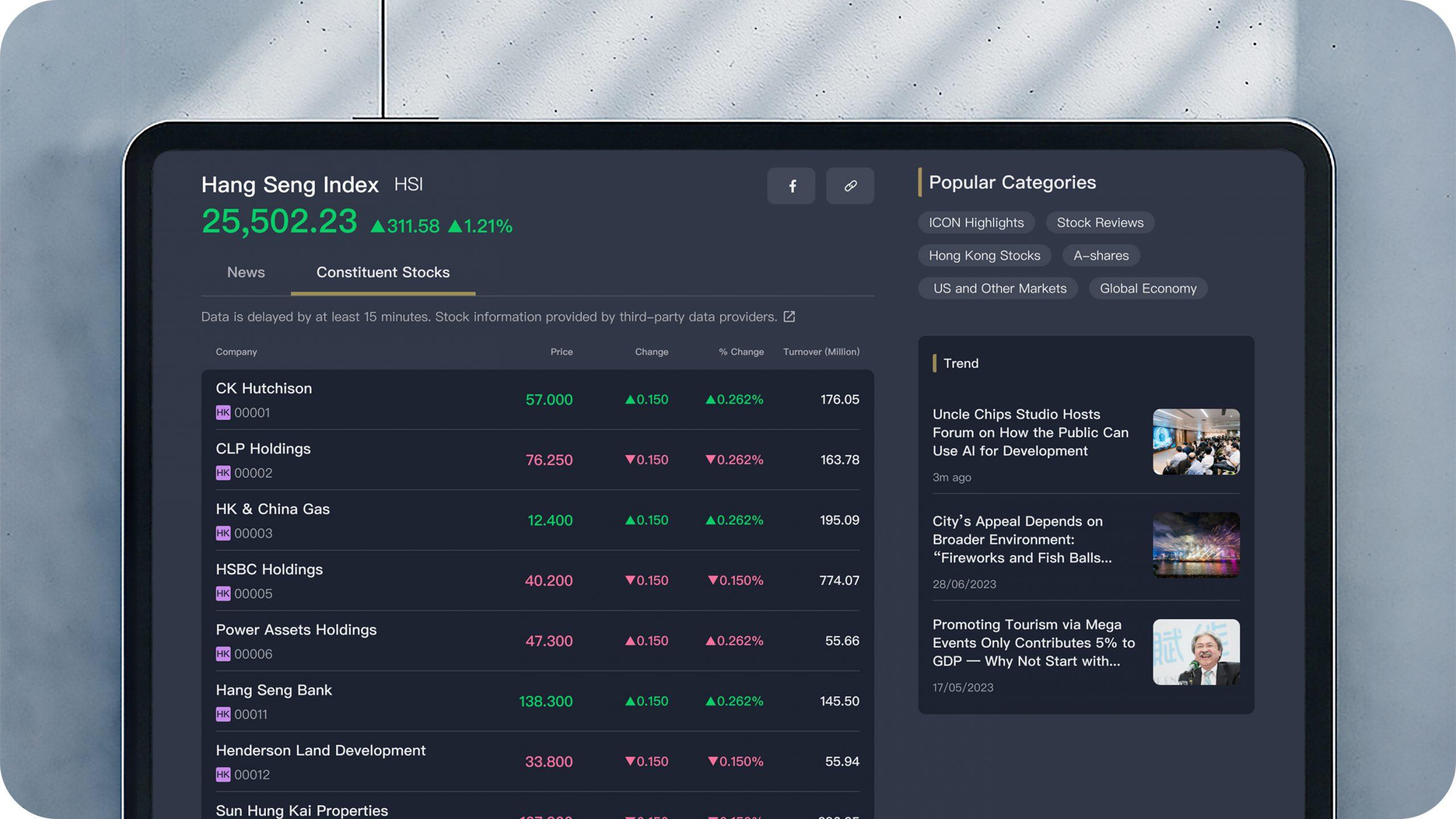Viewport: 1456px width, 819px height.
Task: Click the HK badge next to 00005
Action: (223, 593)
